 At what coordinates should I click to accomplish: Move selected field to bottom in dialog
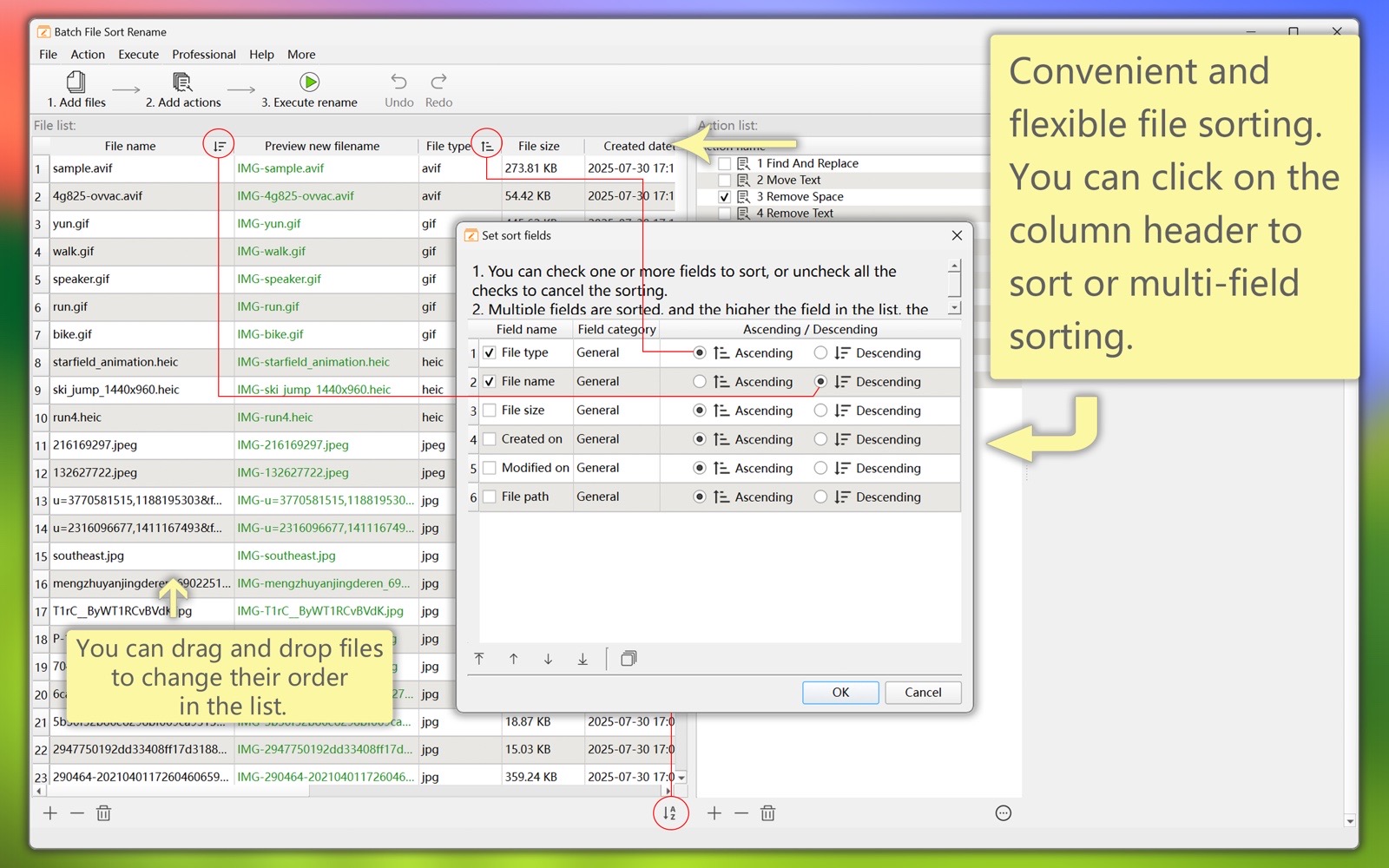tap(583, 659)
